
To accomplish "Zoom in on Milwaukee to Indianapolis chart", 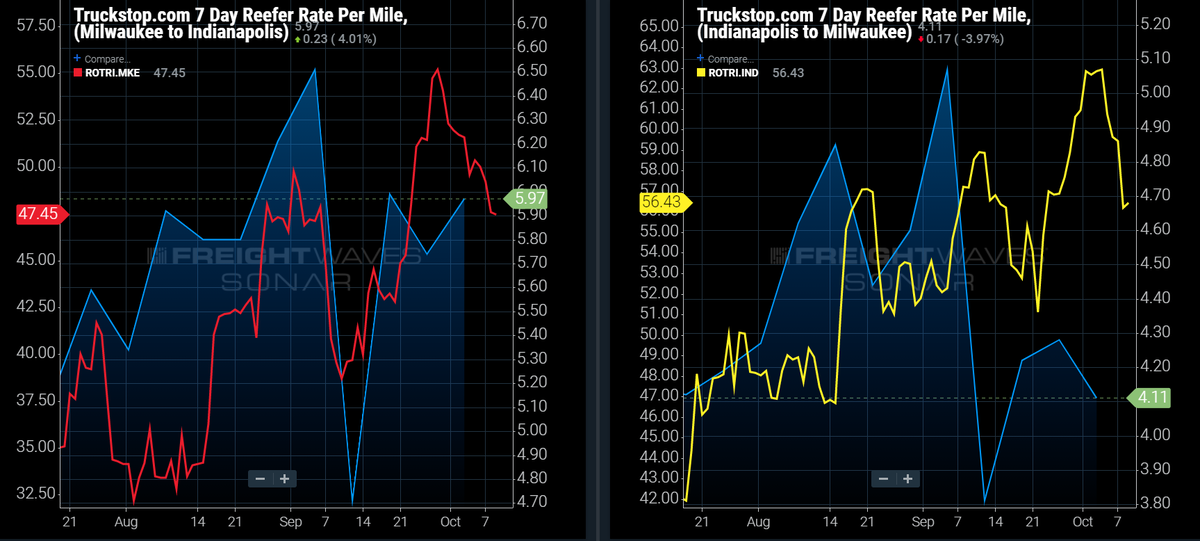I will 284,479.
